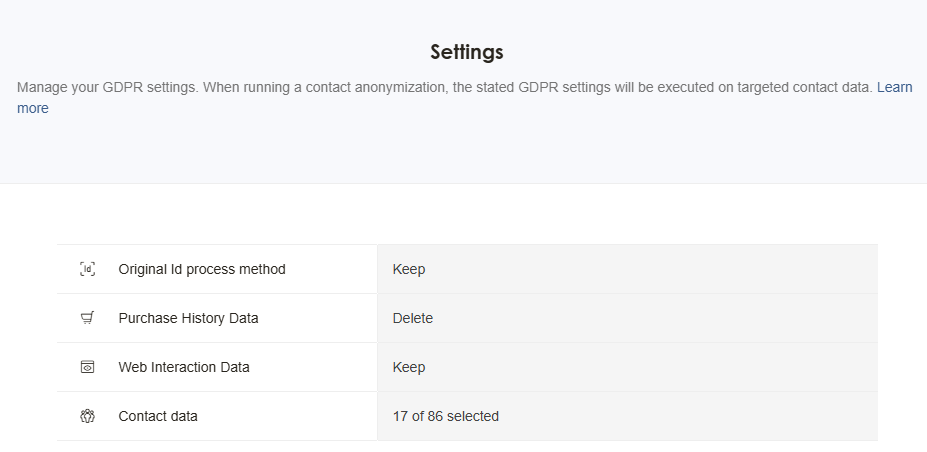The image size is (927, 452).
Task: Click the word 'Learn' ending the description line
Action: click(894, 87)
